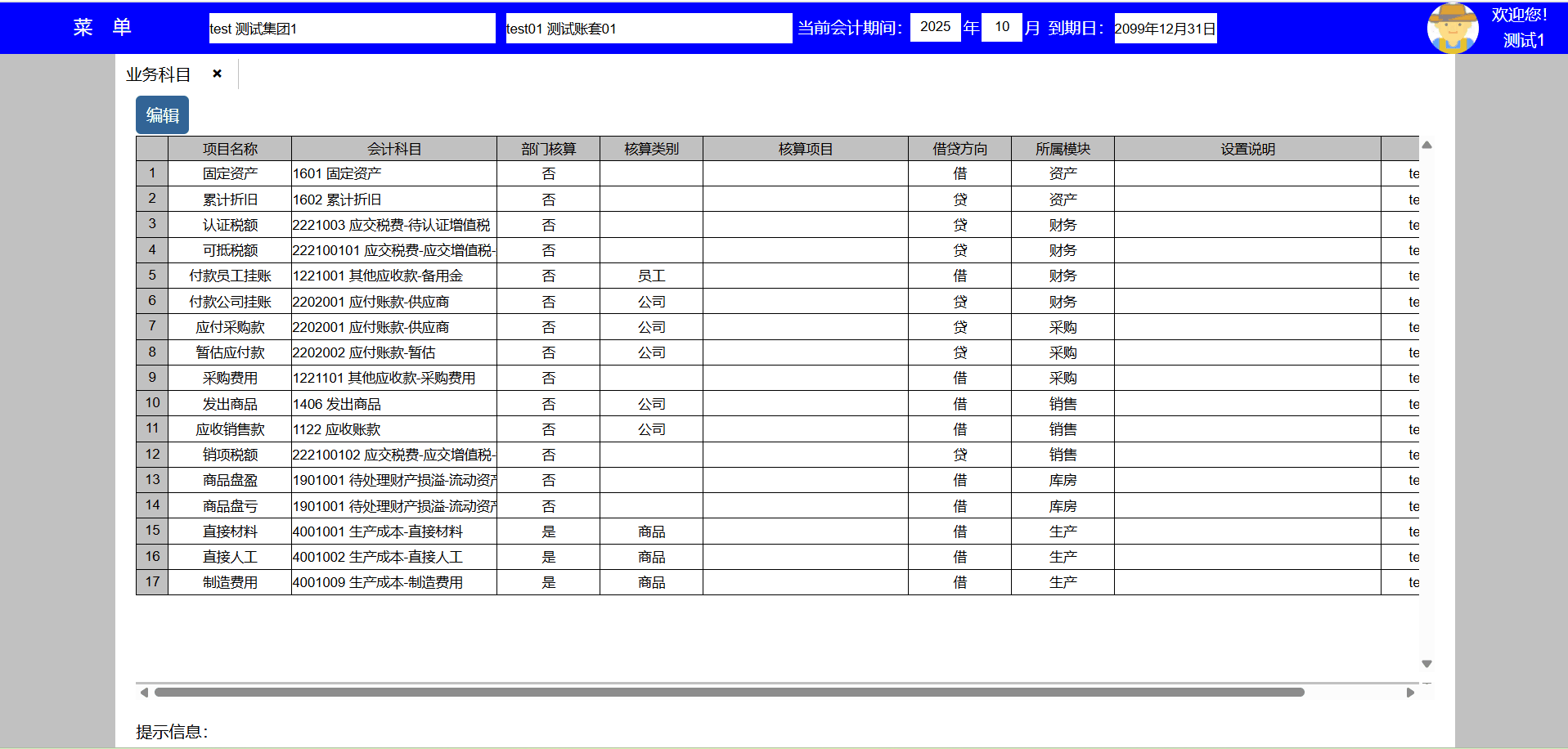Click the 编辑 button
Viewport: 1568px width, 749px height.
162,115
